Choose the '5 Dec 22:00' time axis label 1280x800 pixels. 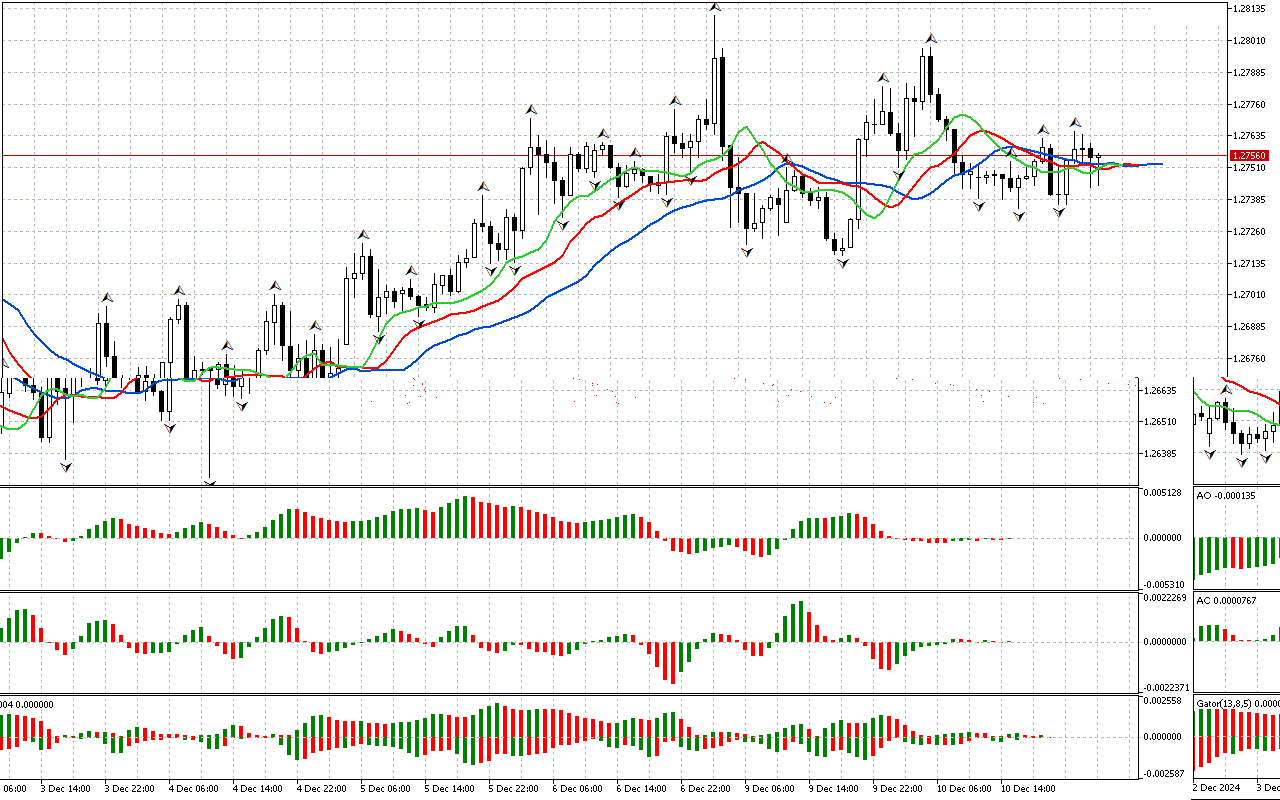click(x=514, y=789)
